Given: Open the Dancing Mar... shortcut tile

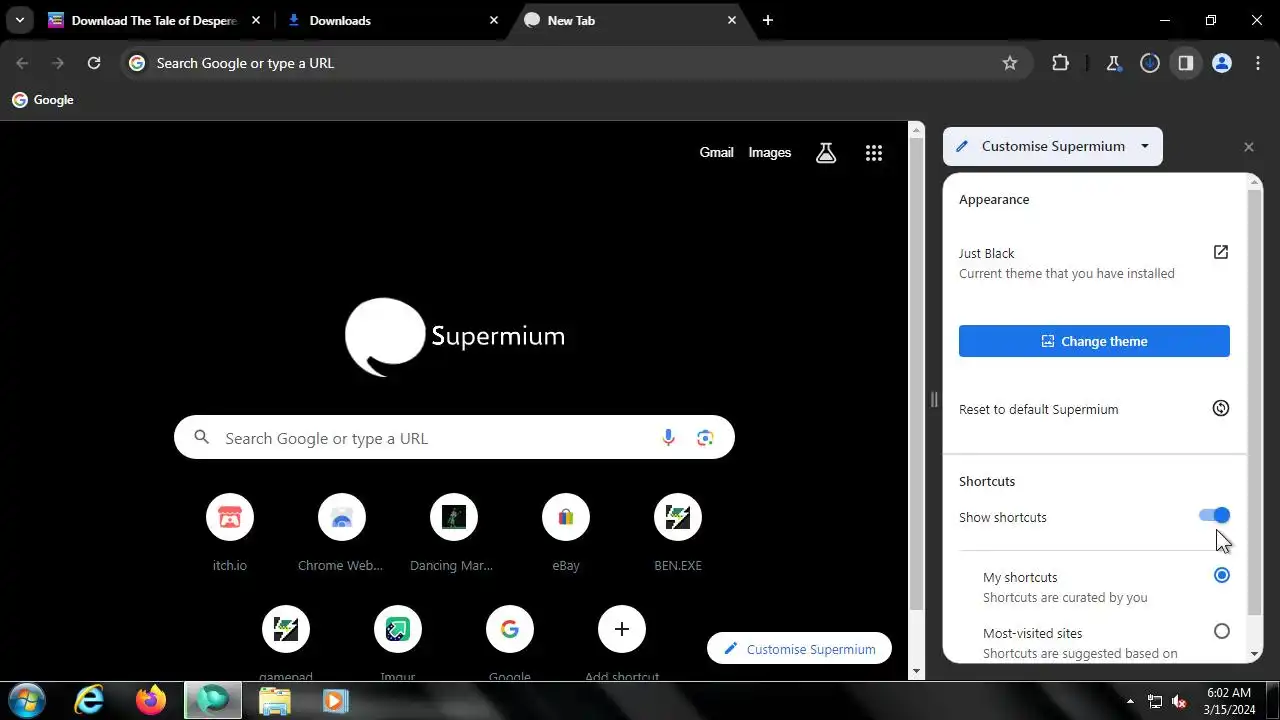Looking at the screenshot, I should pos(454,517).
